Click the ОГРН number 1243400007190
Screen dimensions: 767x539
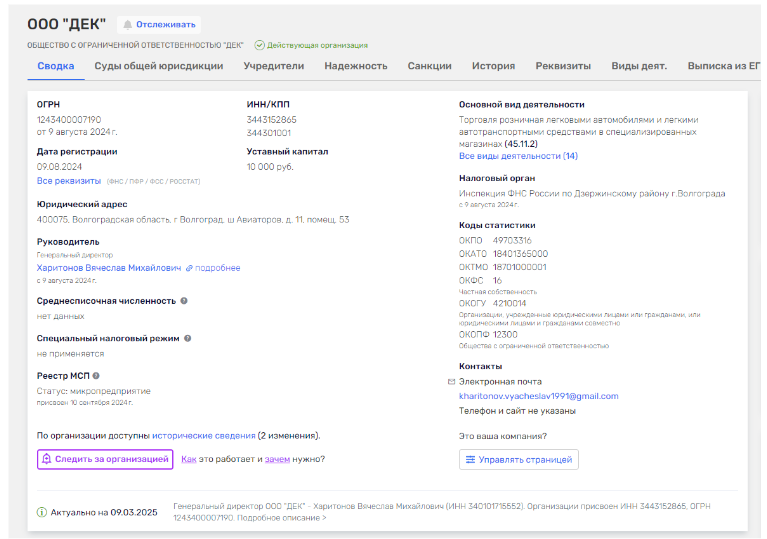(x=69, y=120)
